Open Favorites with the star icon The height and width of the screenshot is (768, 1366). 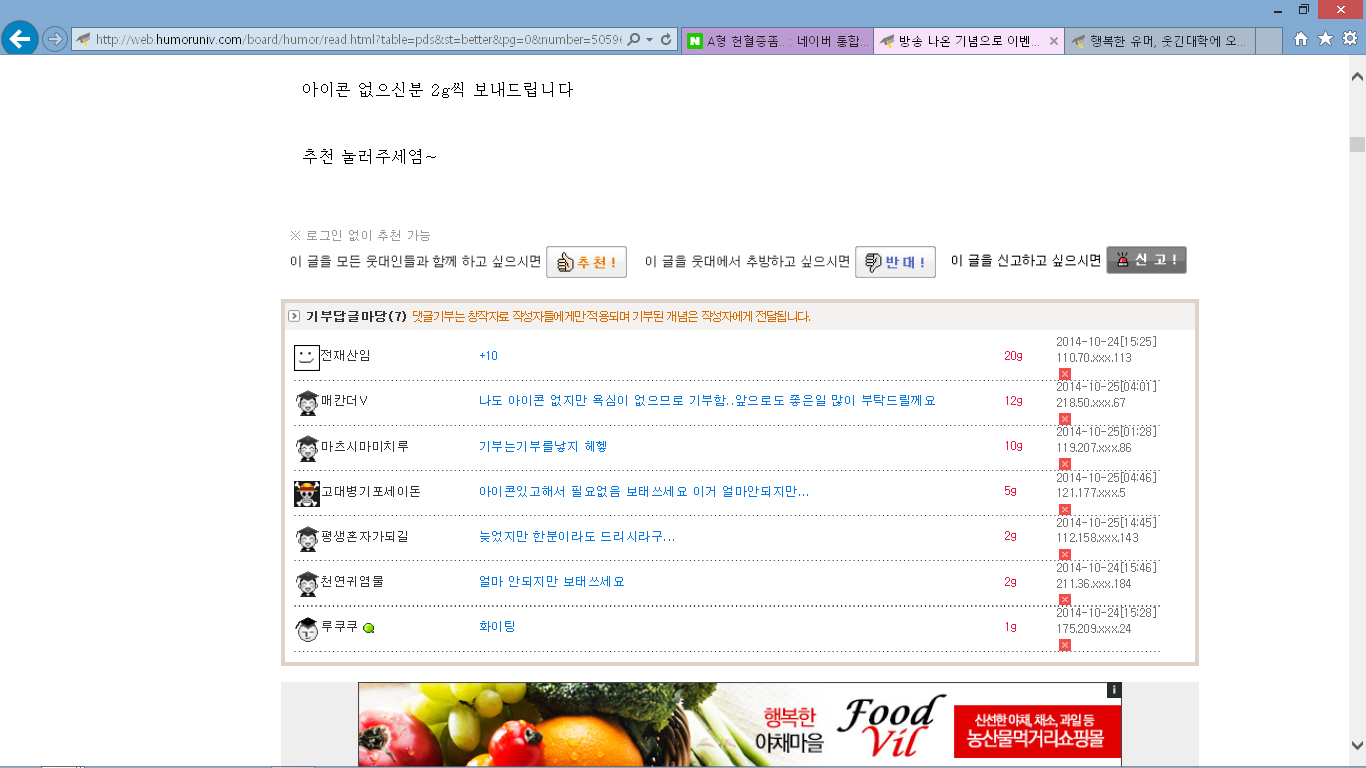pos(1325,39)
